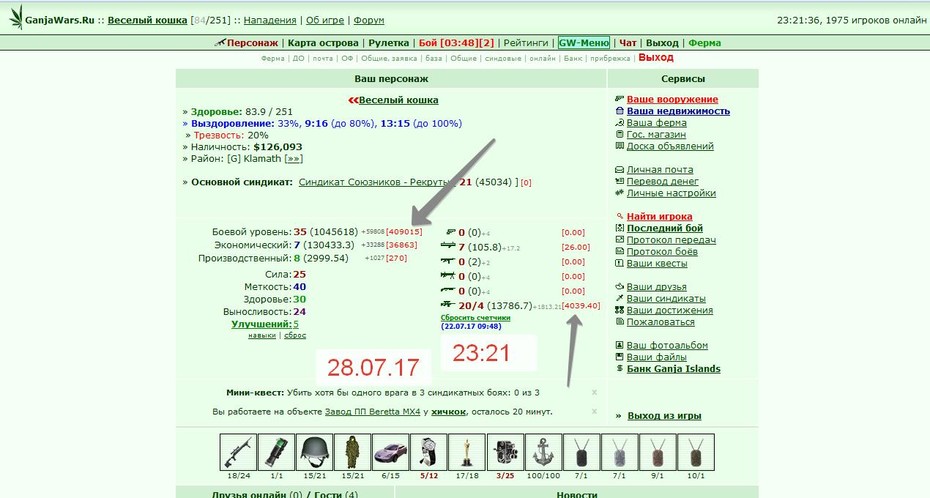Open Личные настройки link
This screenshot has width=930, height=498.
pyautogui.click(x=671, y=193)
